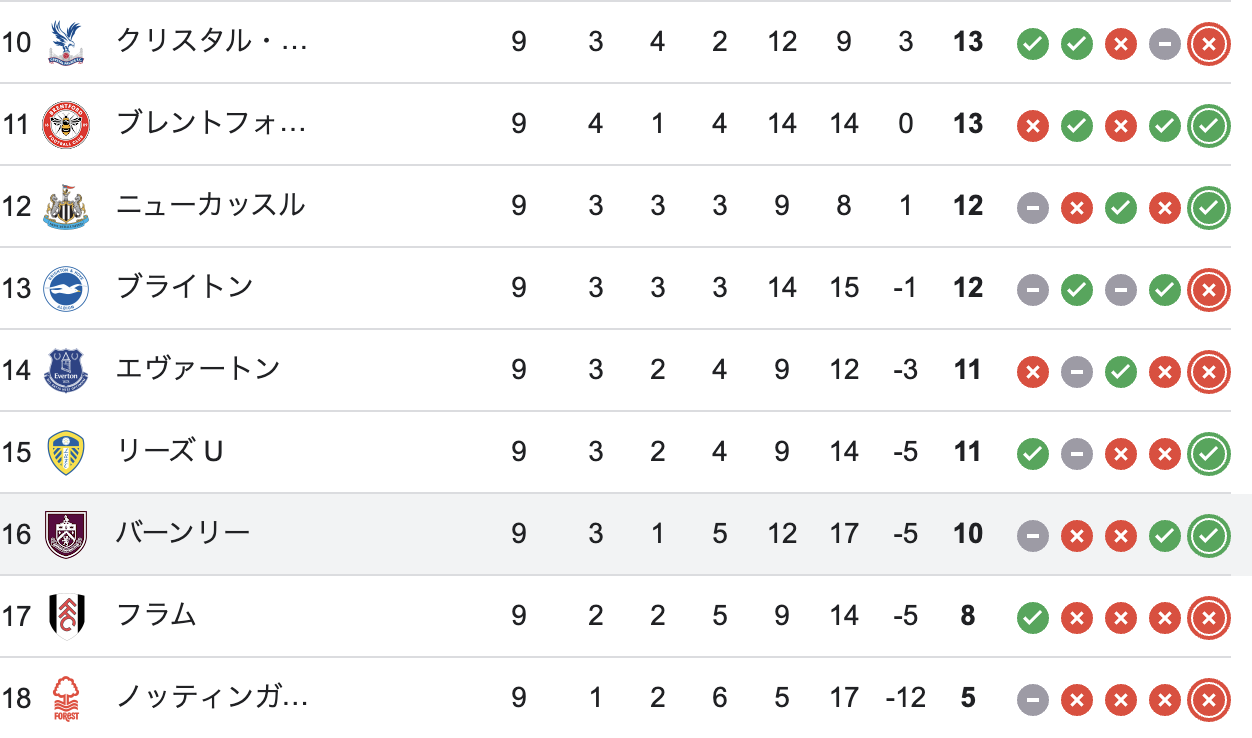Click Nottingham Forest's grey draw icon
Screen dimensions: 1252x738
pos(1033,700)
